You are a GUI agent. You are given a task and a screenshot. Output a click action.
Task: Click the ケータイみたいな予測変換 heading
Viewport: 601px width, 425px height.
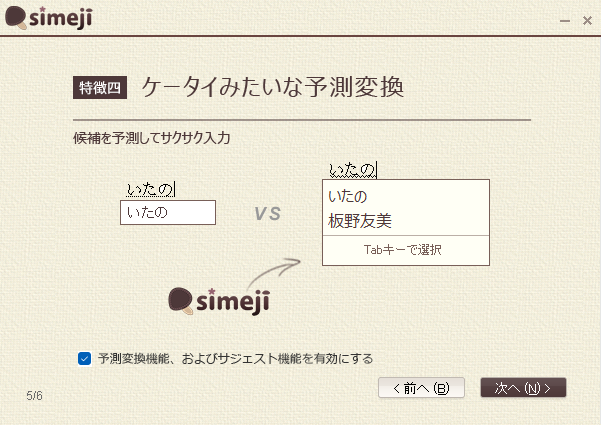coord(273,86)
